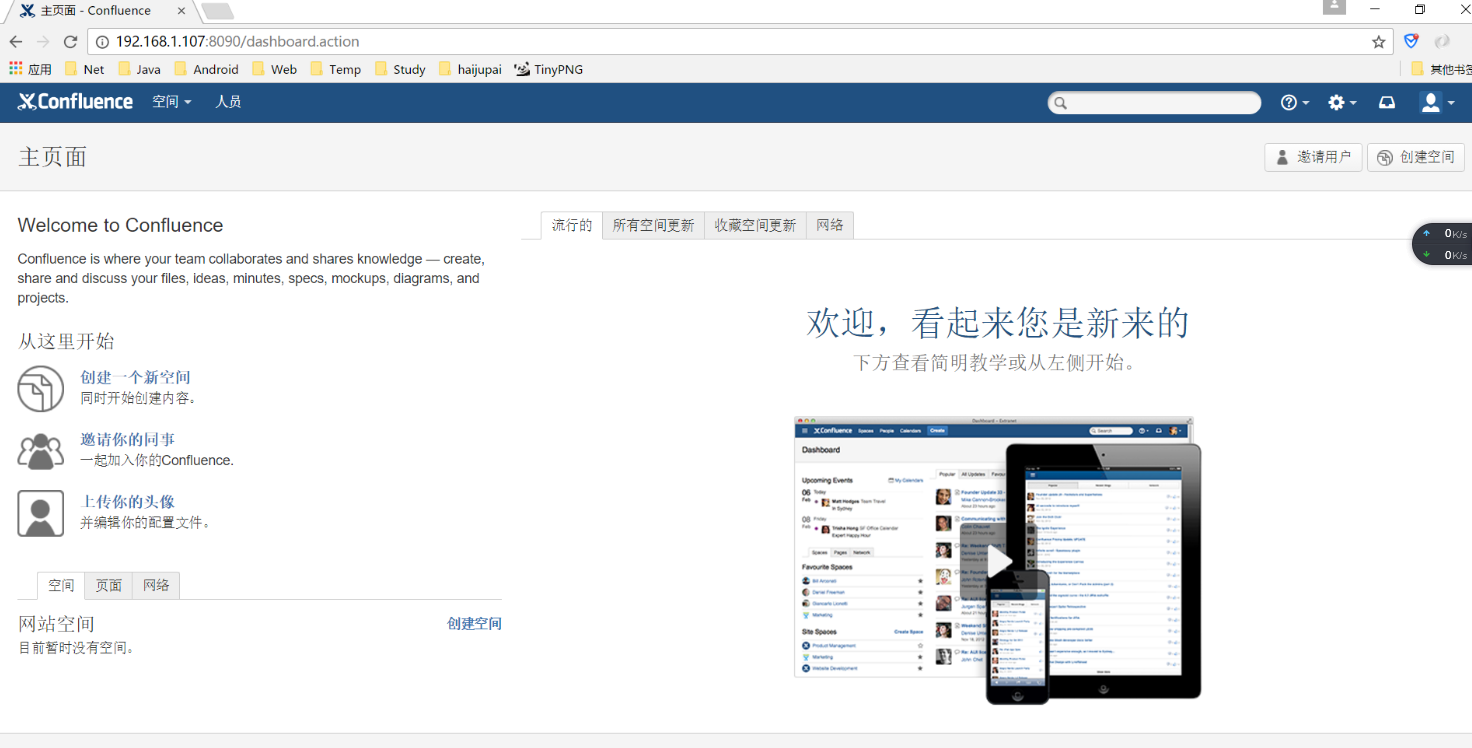Open the 应用 apps shortcut
1472x748 pixels.
pyautogui.click(x=30, y=69)
